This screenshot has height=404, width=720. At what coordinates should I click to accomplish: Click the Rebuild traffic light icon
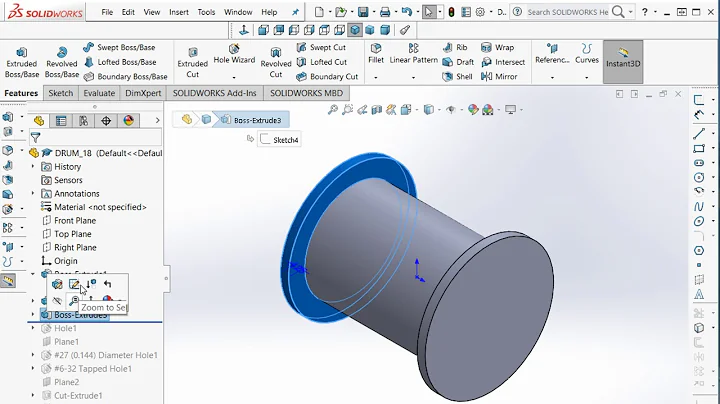coord(451,12)
